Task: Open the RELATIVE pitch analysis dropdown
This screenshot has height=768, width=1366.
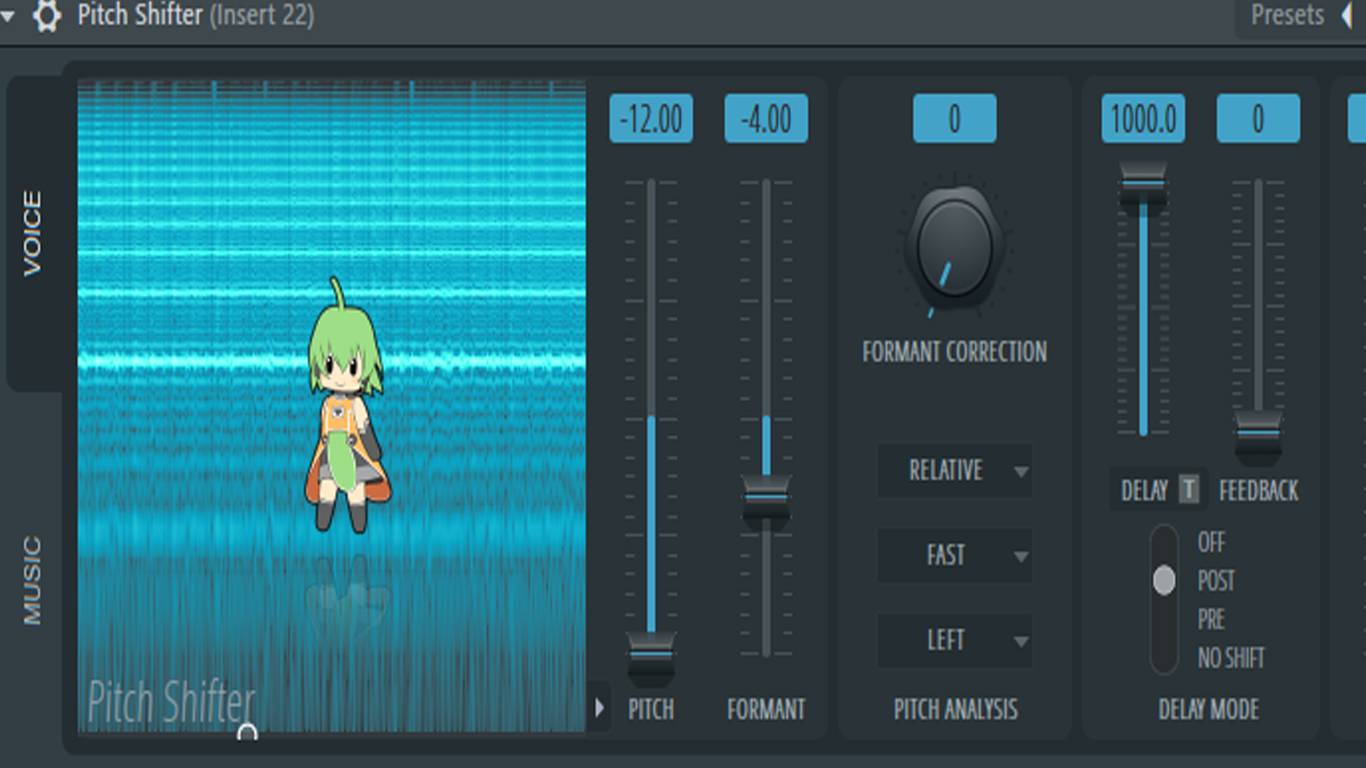Action: (x=954, y=470)
